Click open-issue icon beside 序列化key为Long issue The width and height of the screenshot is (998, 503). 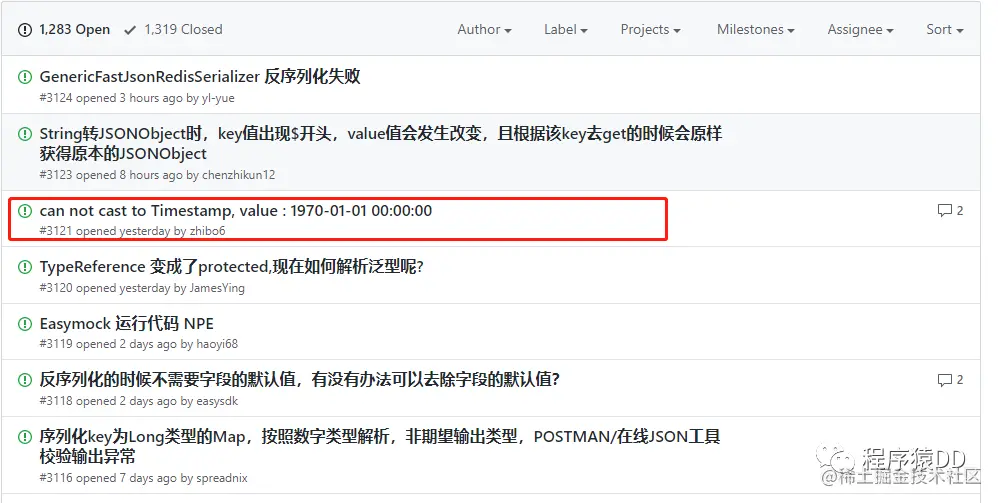(x=25, y=437)
